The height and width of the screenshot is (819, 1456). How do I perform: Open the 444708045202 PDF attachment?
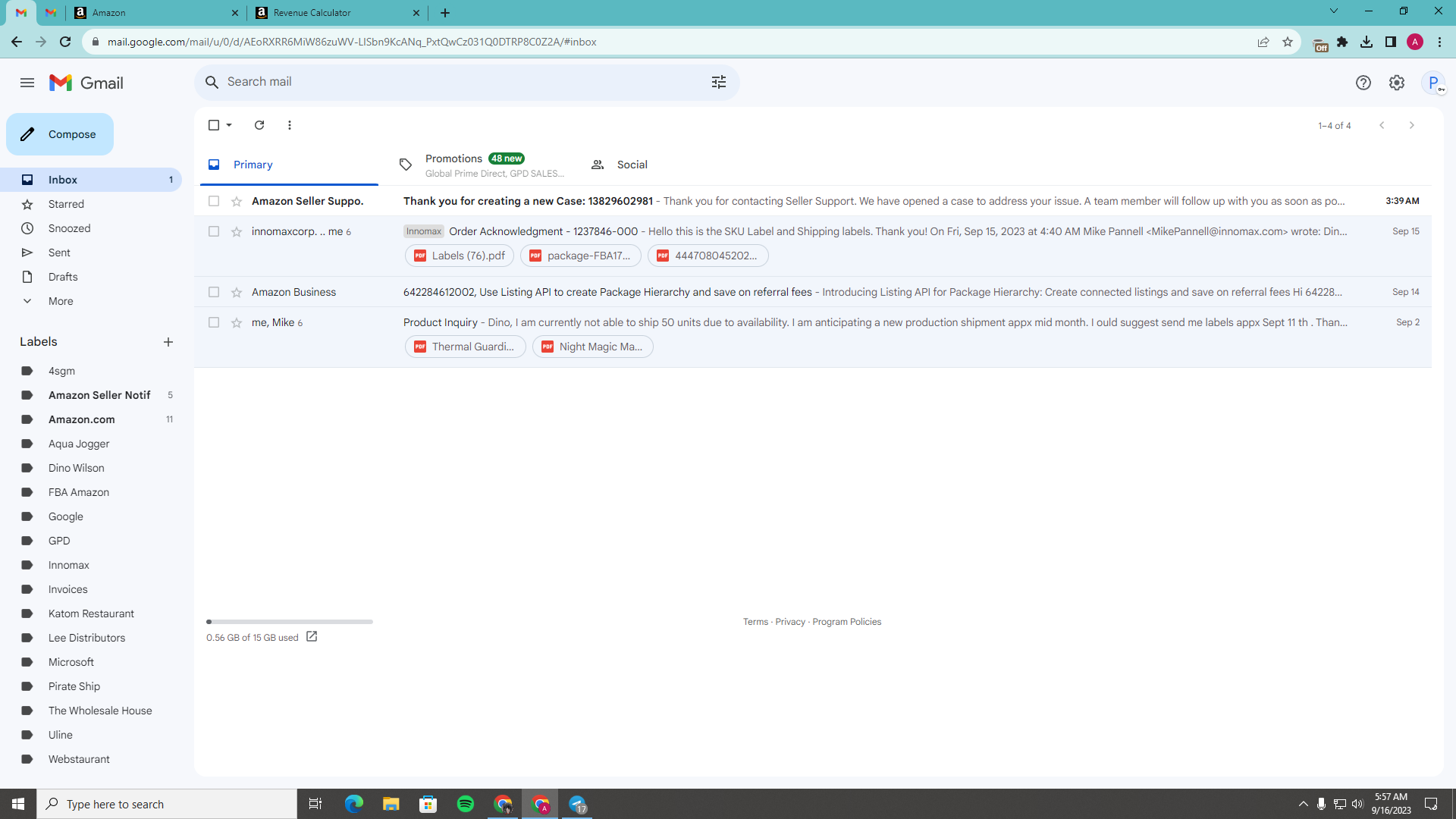[708, 256]
